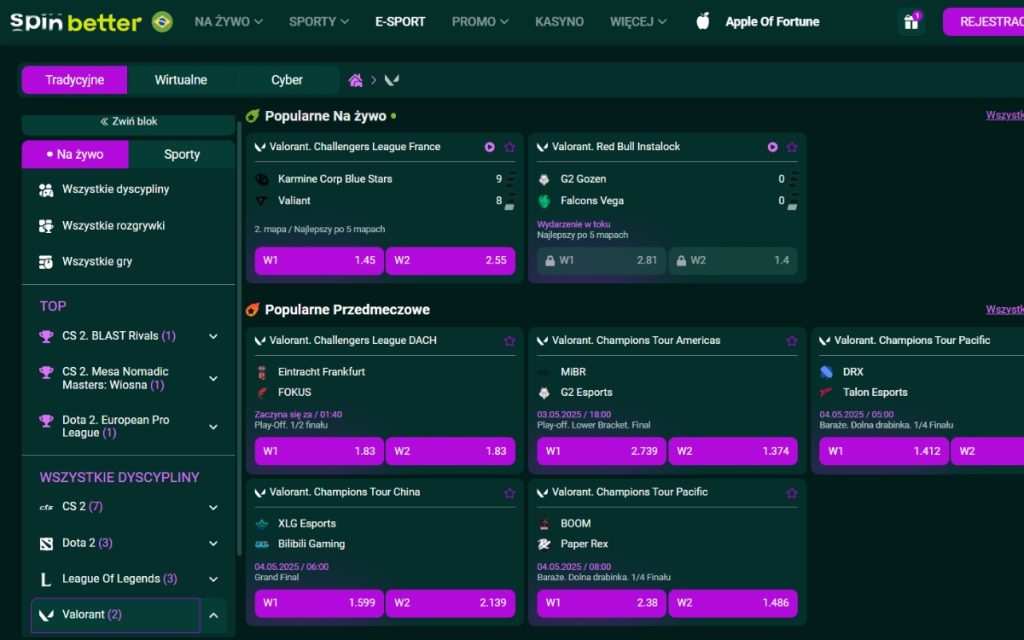Expand the CS 2. BLAST Rivals item
This screenshot has height=640, width=1024.
(x=213, y=337)
